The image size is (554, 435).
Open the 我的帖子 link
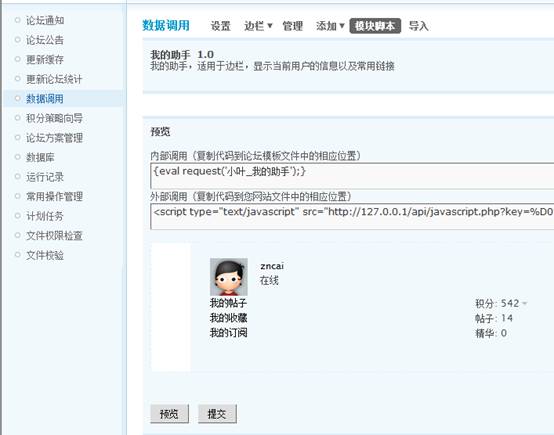(x=228, y=303)
